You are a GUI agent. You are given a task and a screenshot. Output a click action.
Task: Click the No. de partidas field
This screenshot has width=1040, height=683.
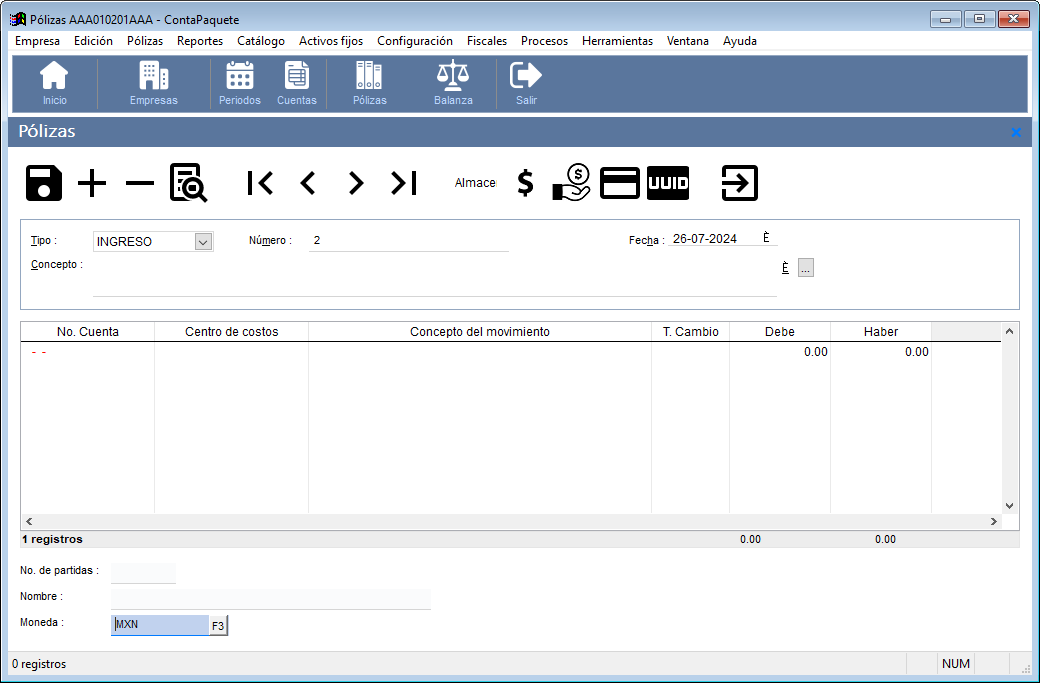click(x=143, y=572)
